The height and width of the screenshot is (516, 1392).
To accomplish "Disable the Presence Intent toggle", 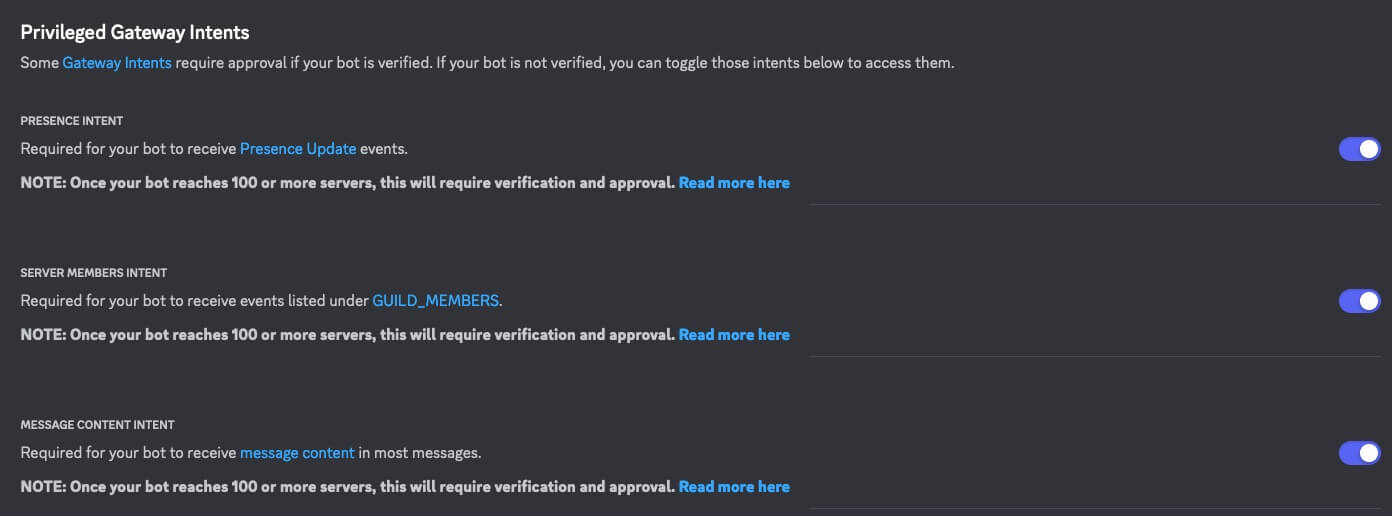I will [x=1359, y=149].
